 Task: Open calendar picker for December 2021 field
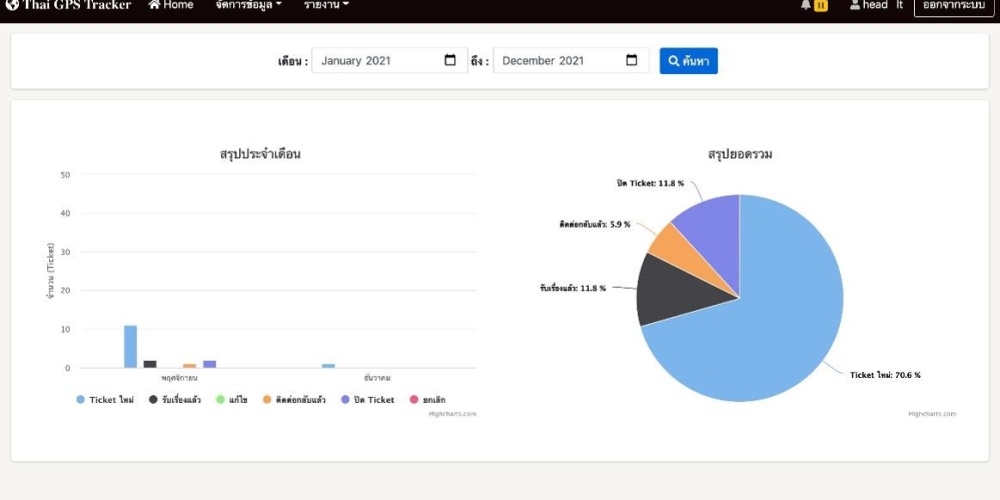pos(631,61)
